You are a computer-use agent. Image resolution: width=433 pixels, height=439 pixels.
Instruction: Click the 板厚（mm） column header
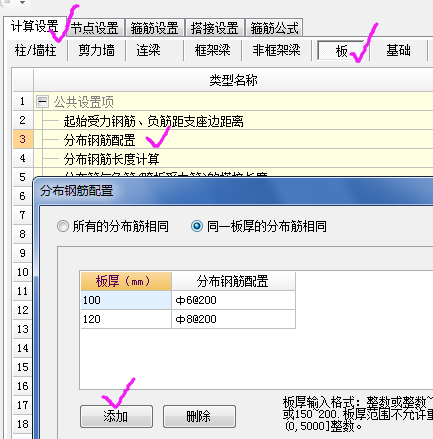(x=126, y=281)
